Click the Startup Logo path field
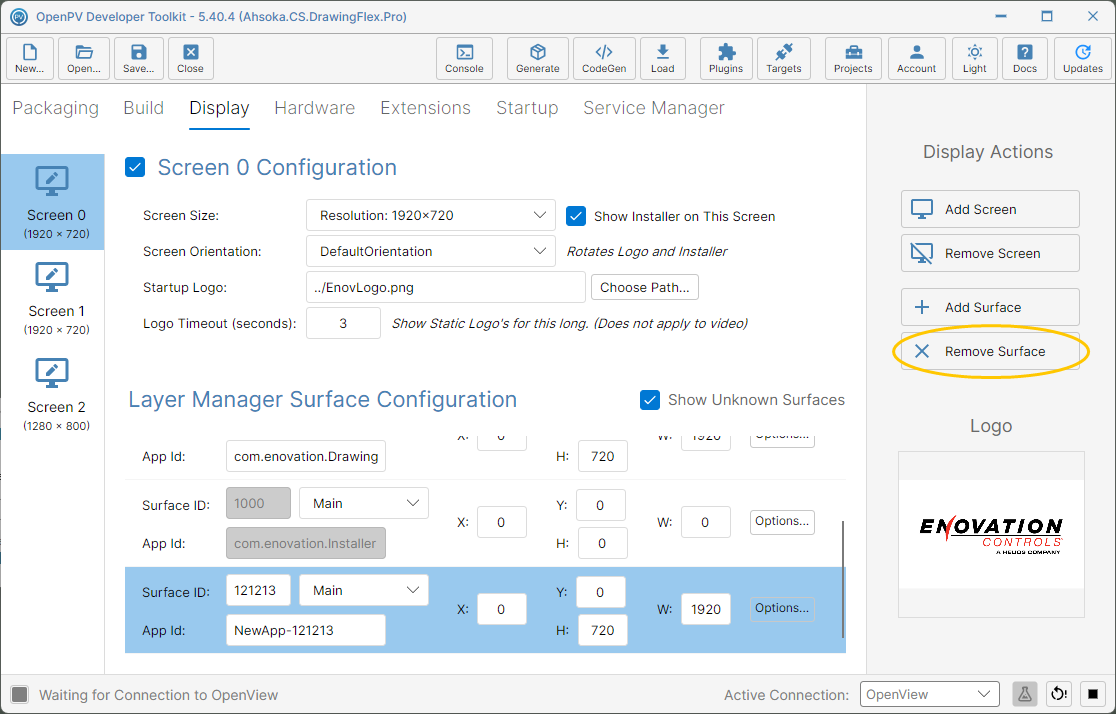 coord(446,288)
